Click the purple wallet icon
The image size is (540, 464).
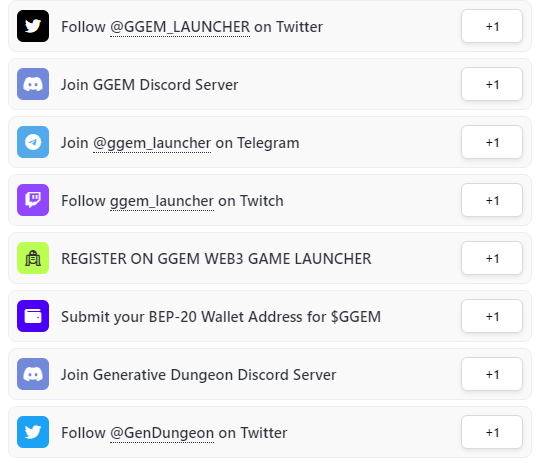[x=33, y=316]
